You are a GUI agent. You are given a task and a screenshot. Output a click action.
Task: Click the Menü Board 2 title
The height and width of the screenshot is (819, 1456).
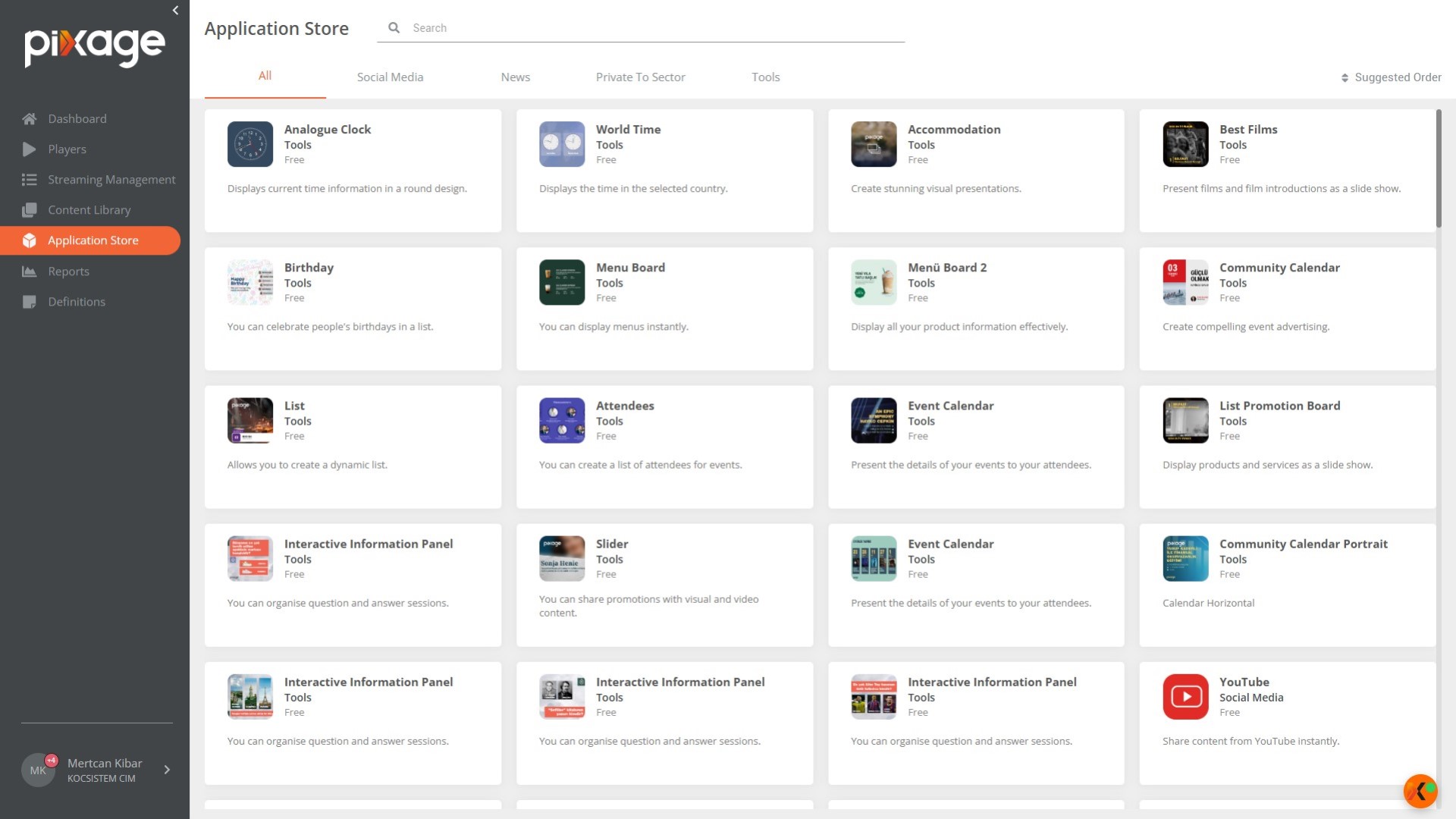pos(947,268)
